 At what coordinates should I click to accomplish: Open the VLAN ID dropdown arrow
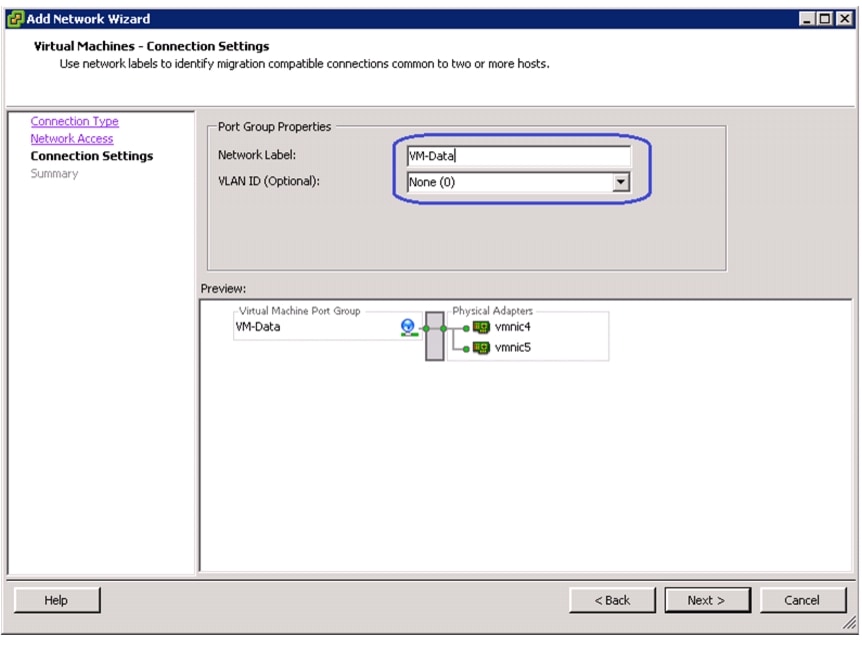coord(621,182)
